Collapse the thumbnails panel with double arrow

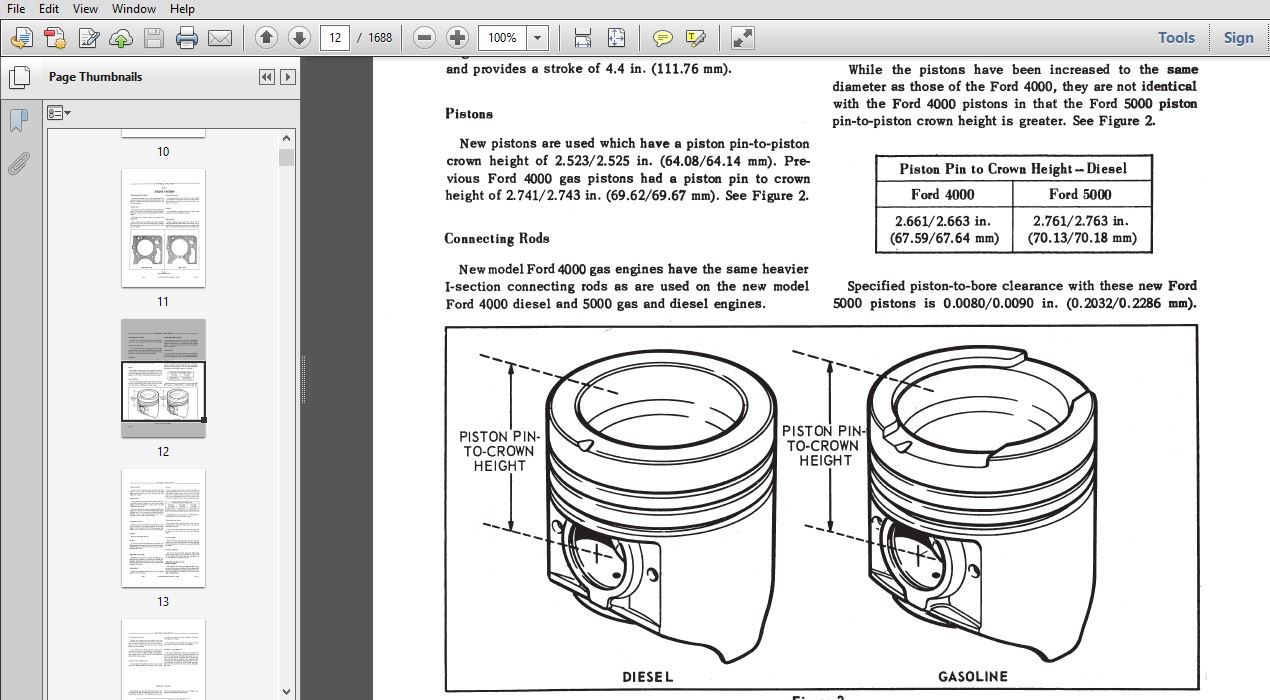pyautogui.click(x=266, y=77)
